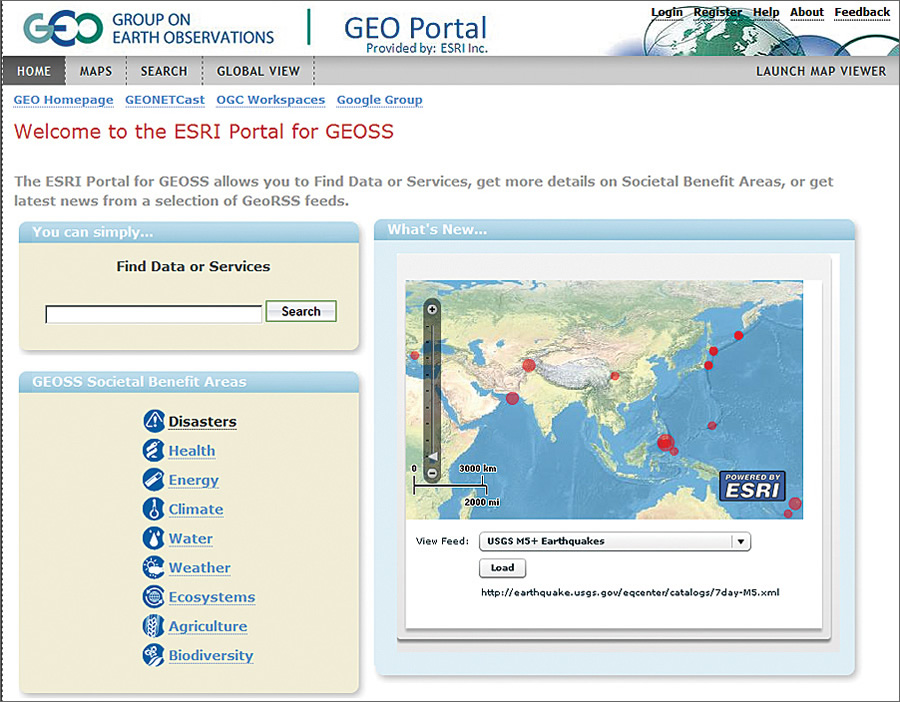
Task: Open the SEARCH tab
Action: 164,71
